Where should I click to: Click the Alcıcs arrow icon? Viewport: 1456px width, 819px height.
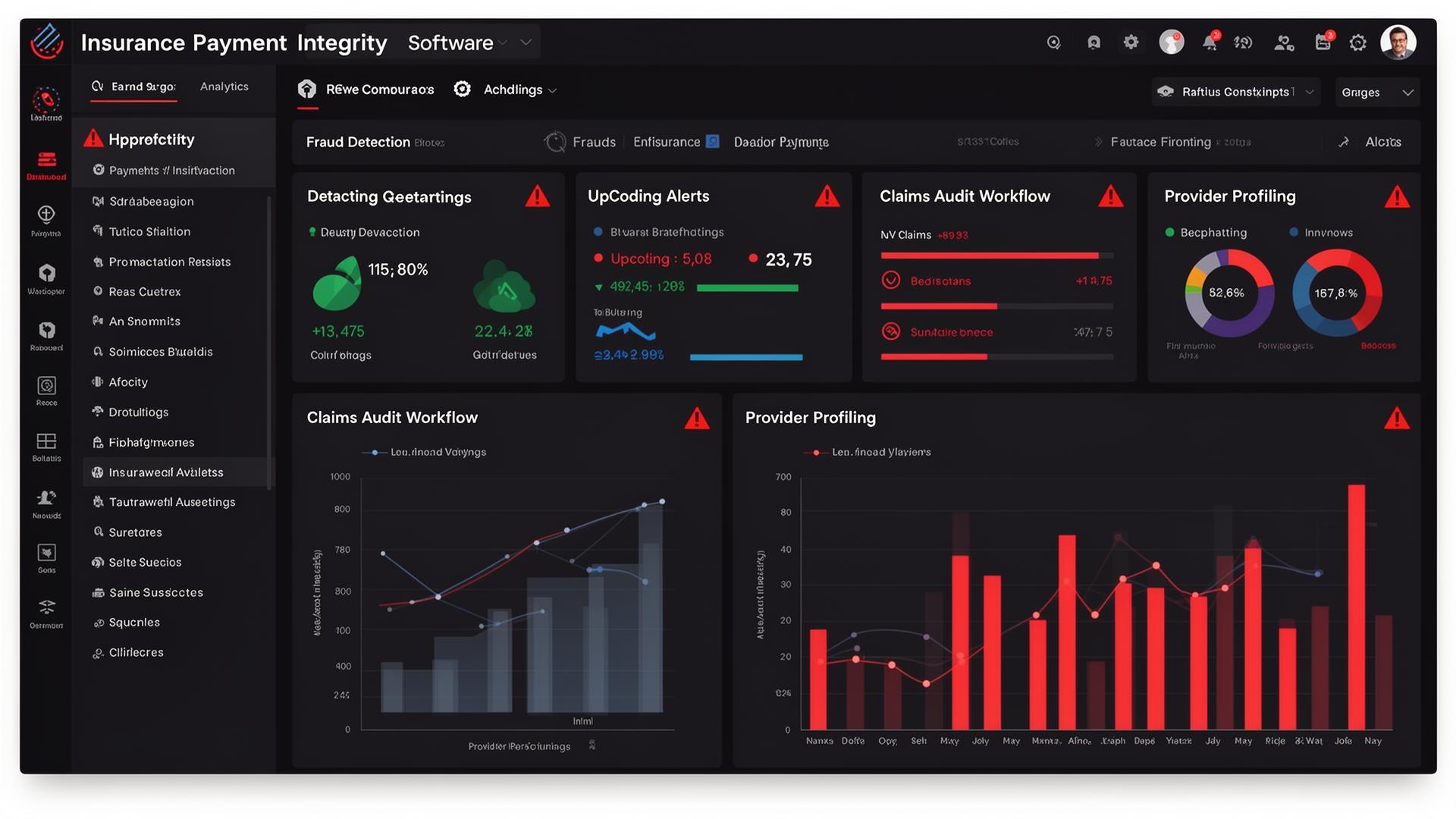pos(1344,142)
